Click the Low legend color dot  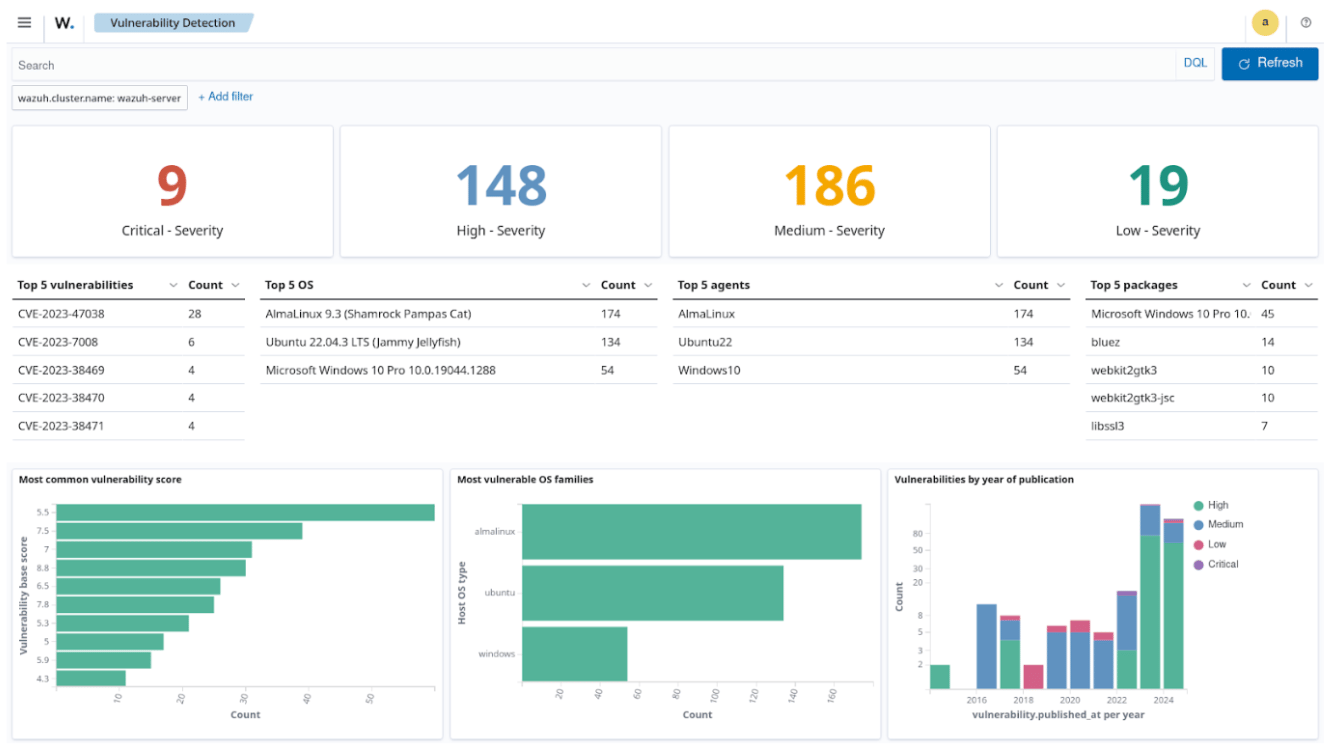[1199, 545]
